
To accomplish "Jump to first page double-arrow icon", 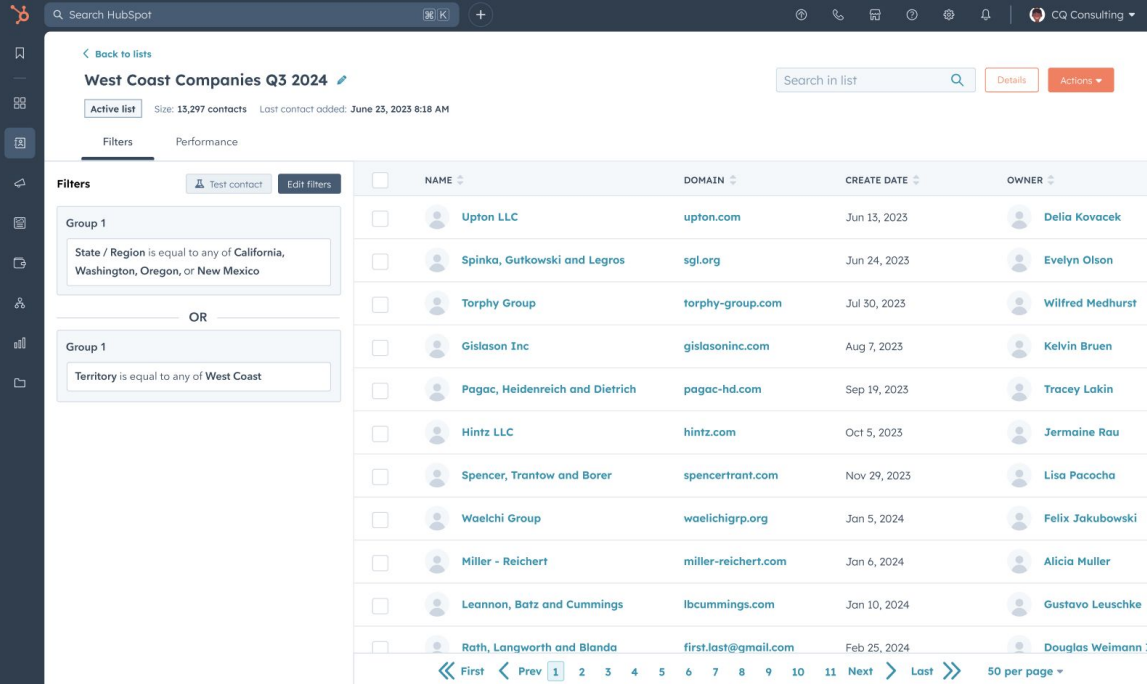I will (446, 671).
